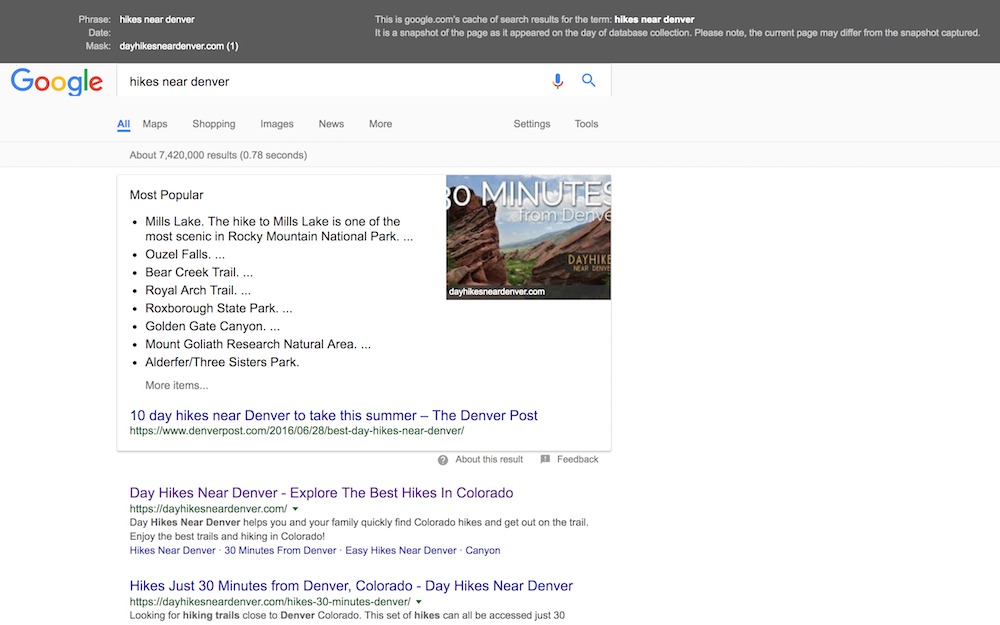The image size is (1000, 625).
Task: Open Day Hikes Near Denver - Explore result
Action: click(x=321, y=493)
